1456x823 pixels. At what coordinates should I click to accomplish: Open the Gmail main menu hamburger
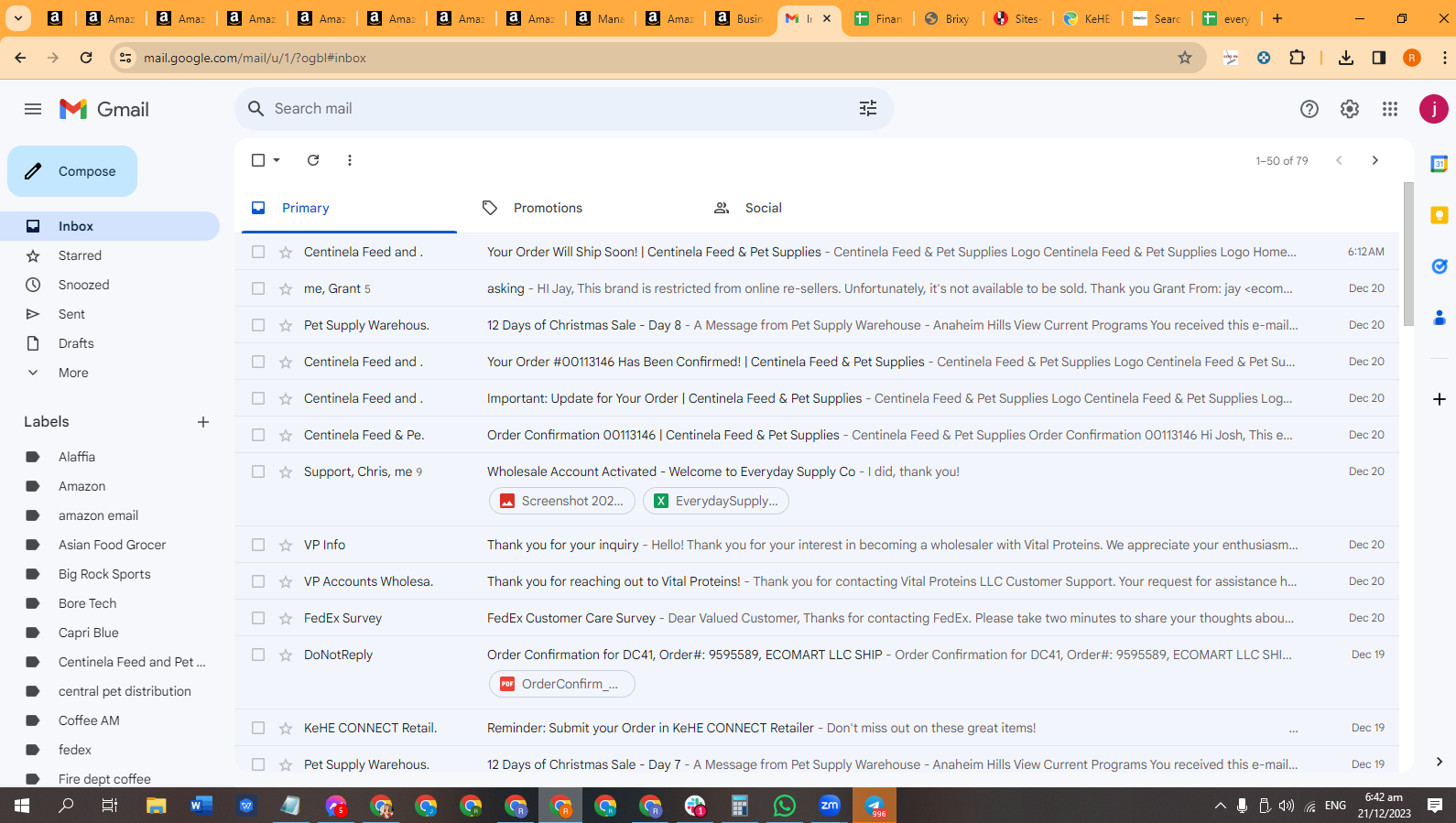(x=33, y=109)
